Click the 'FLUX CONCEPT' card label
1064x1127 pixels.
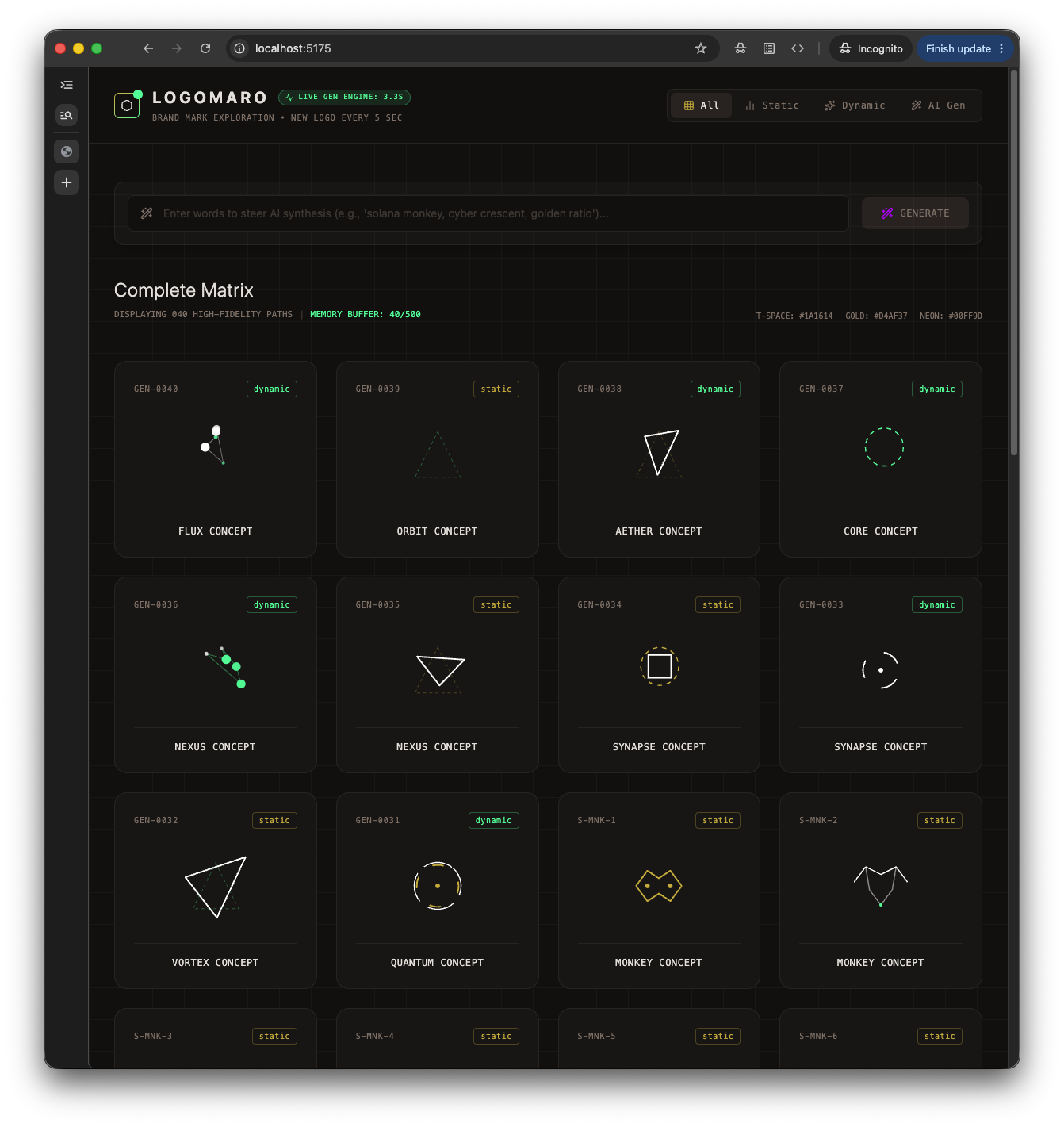click(216, 531)
